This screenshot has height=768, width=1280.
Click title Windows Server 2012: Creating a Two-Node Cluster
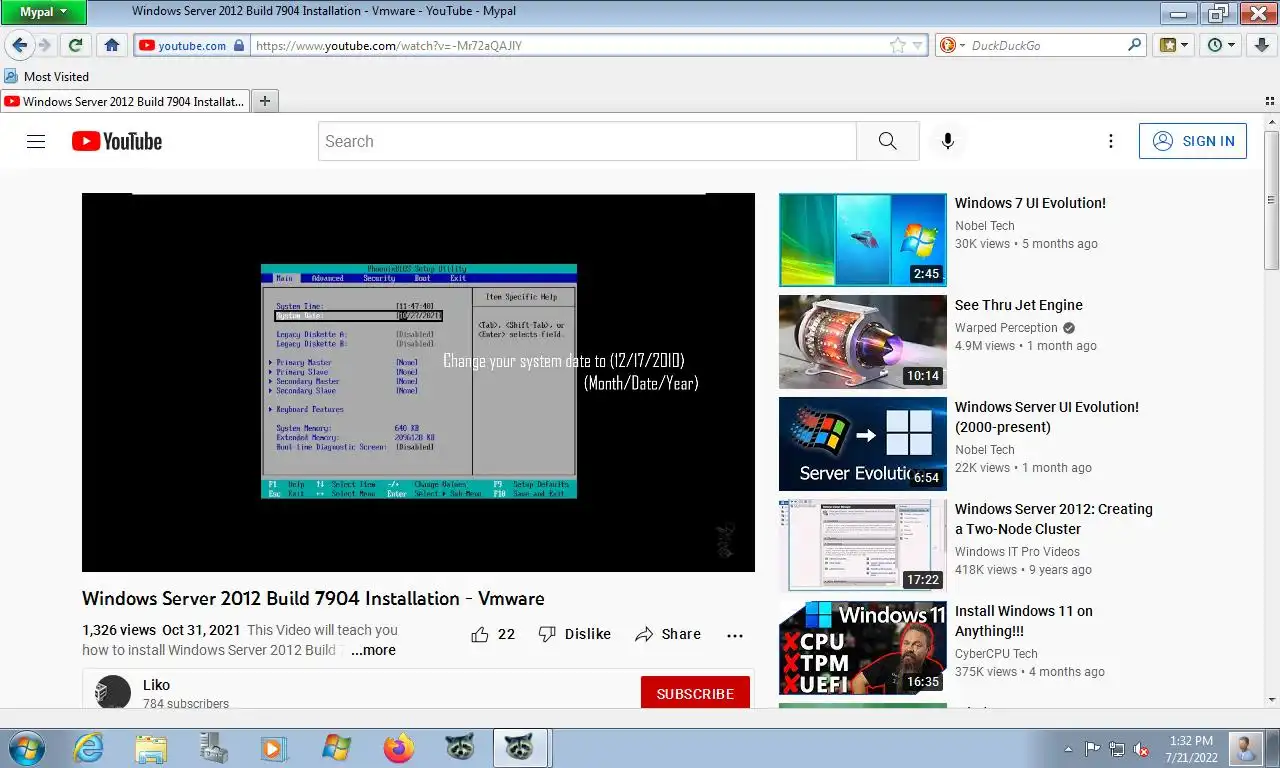pos(1054,519)
